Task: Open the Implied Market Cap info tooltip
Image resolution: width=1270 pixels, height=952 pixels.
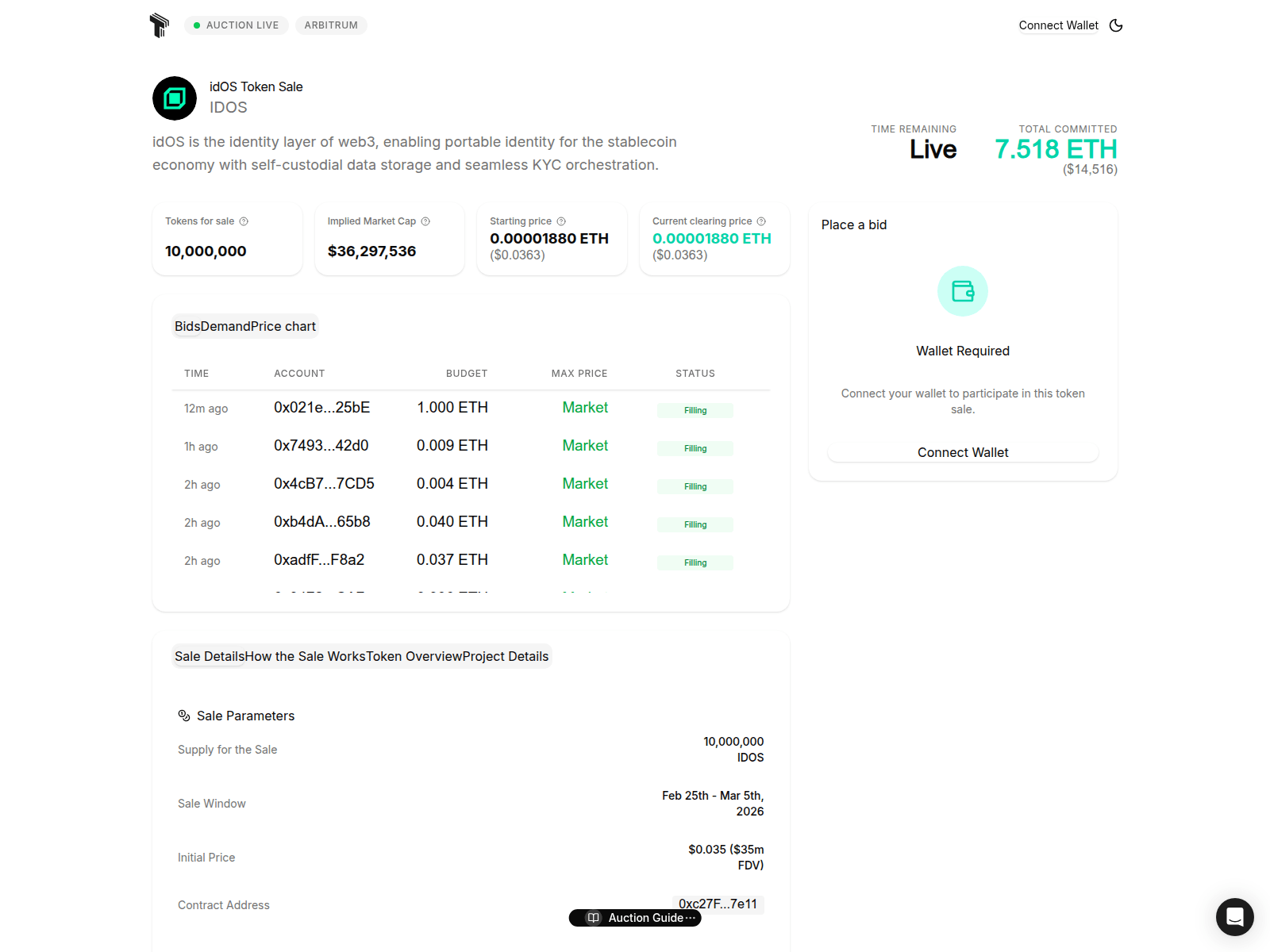Action: point(425,221)
